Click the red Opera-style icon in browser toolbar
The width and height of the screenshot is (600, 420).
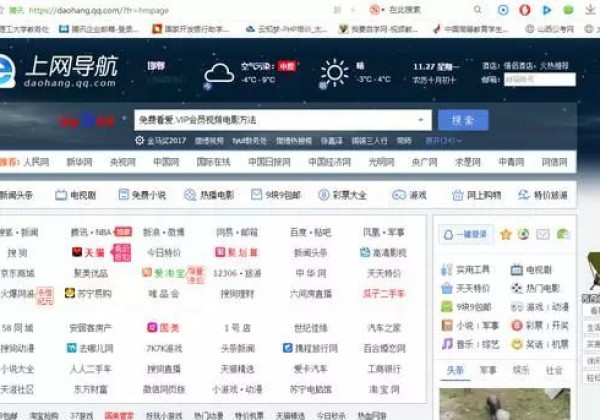(x=525, y=10)
